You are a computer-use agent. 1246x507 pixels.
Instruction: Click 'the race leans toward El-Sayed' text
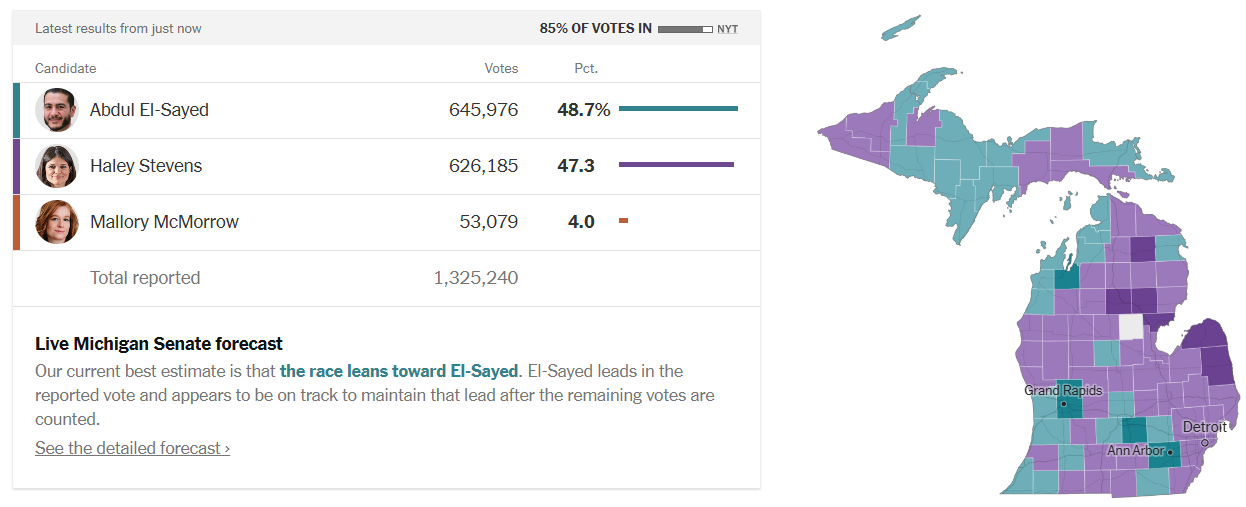click(x=399, y=371)
